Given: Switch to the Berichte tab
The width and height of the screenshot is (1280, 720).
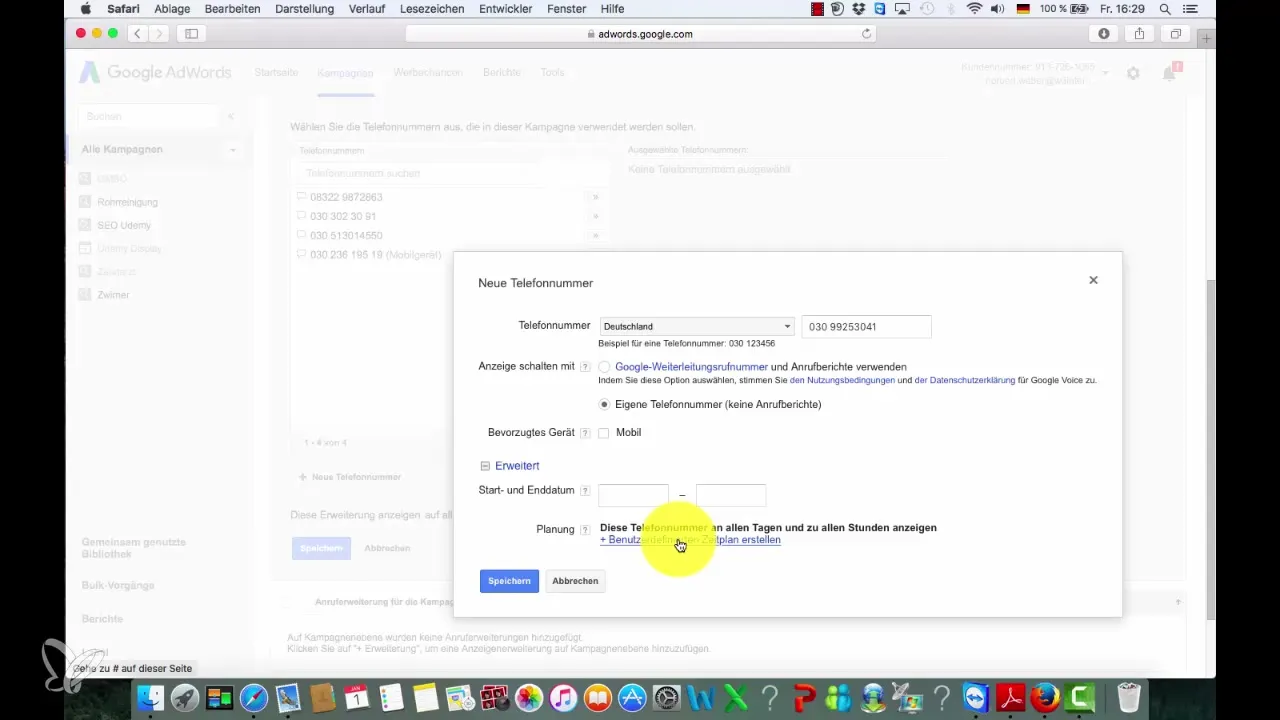Looking at the screenshot, I should click(501, 73).
